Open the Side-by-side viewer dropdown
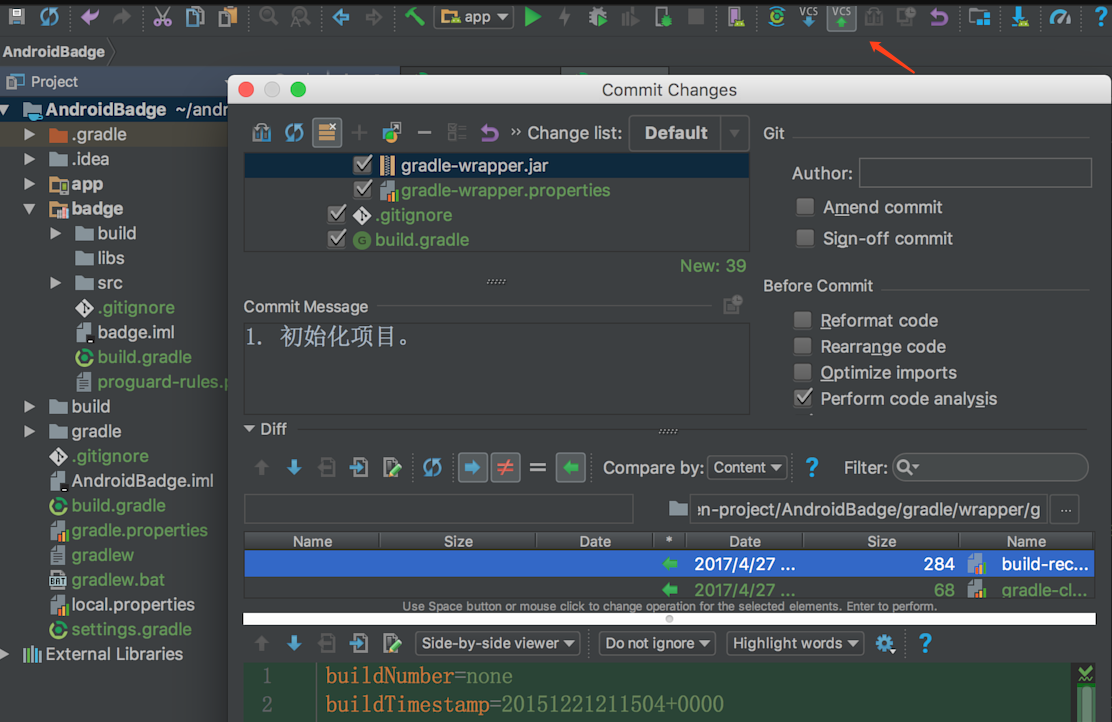The height and width of the screenshot is (722, 1112). tap(498, 643)
